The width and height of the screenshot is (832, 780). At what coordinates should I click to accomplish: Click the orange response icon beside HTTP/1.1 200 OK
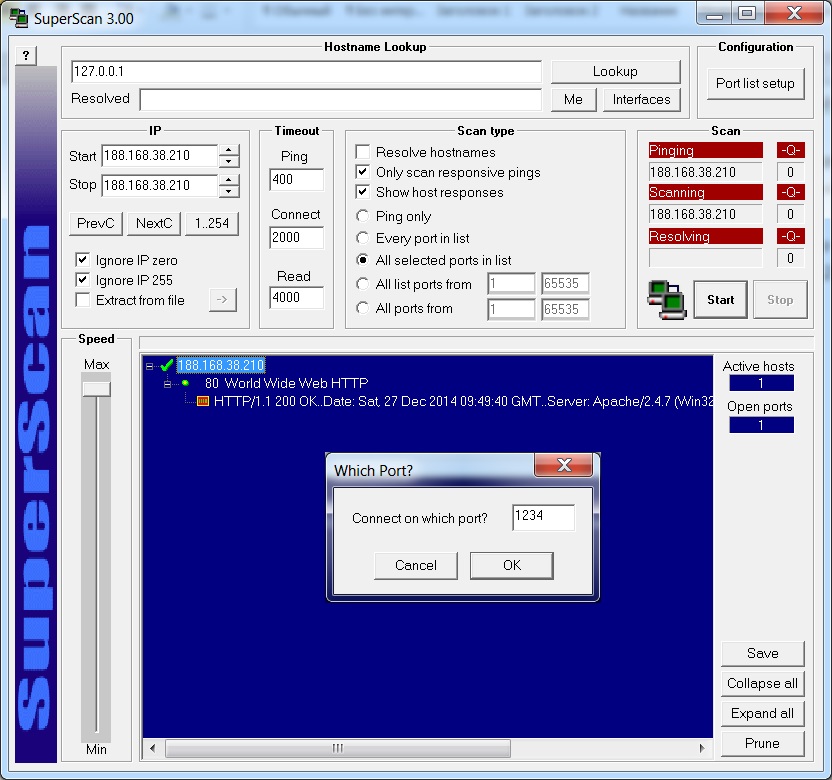coord(203,401)
